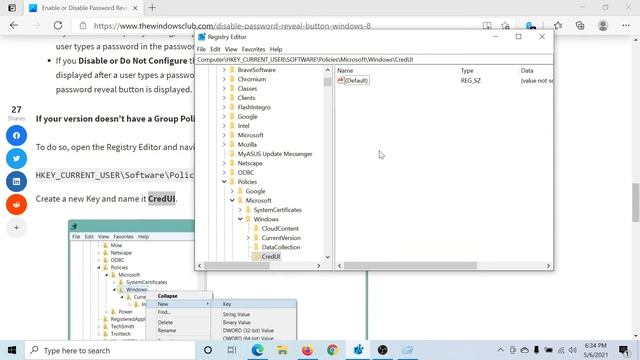Select the CredUI key
Image resolution: width=640 pixels, height=360 pixels.
tap(271, 256)
